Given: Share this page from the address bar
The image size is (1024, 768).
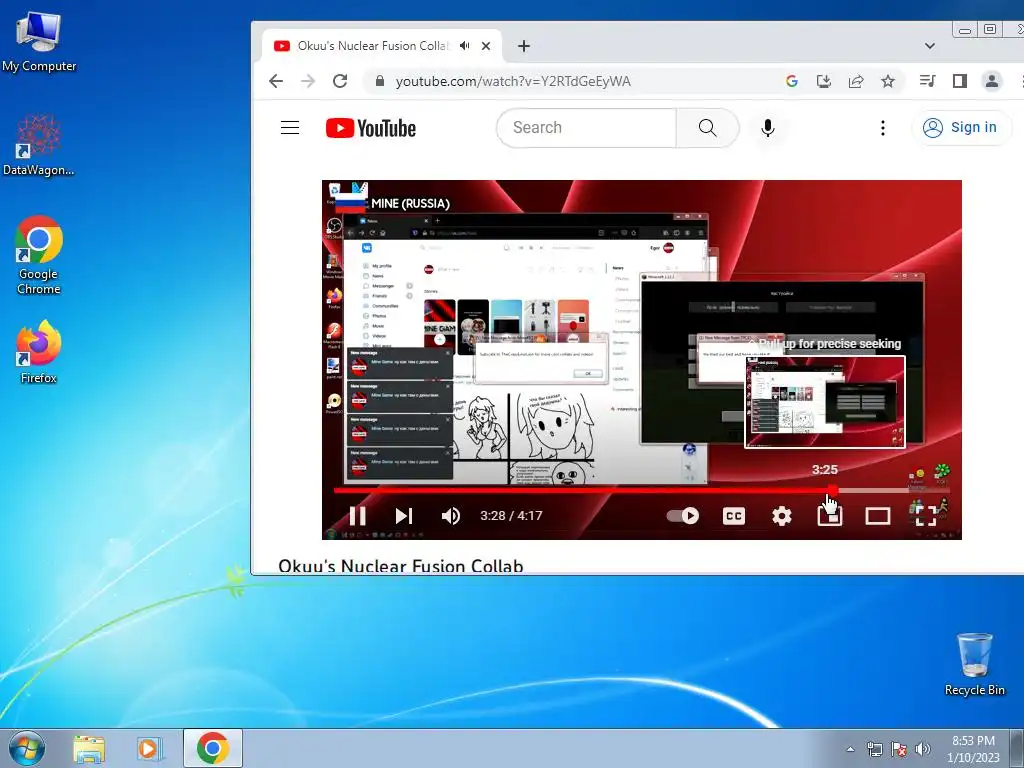Looking at the screenshot, I should [856, 81].
